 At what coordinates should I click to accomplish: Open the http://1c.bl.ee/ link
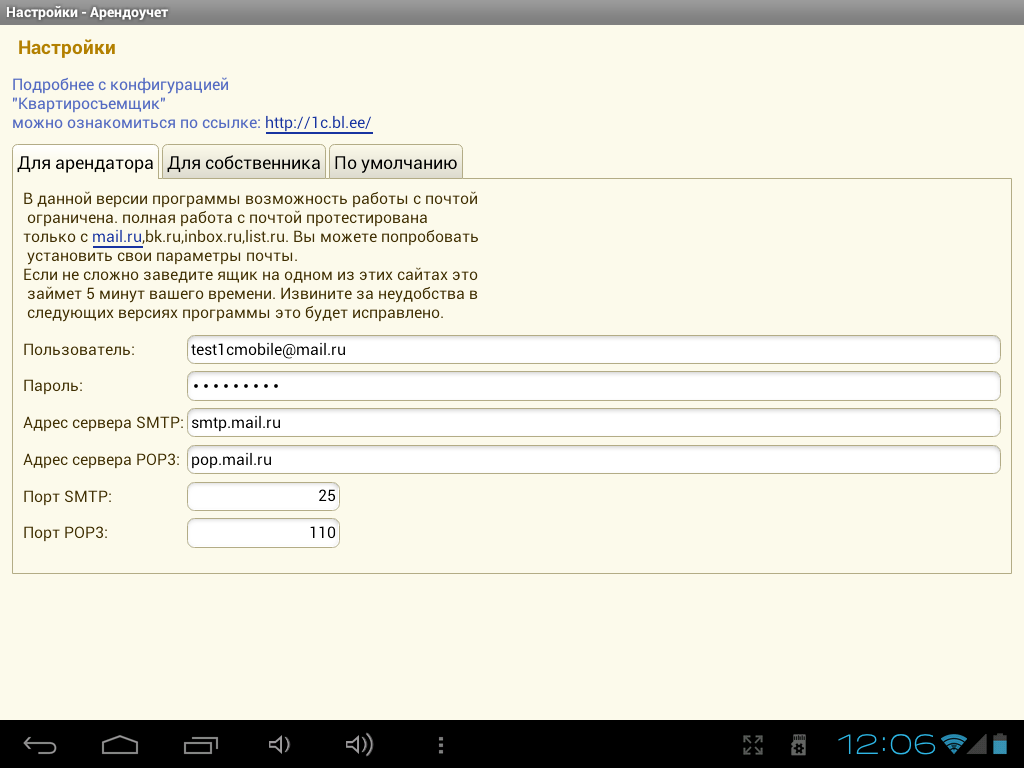point(319,123)
